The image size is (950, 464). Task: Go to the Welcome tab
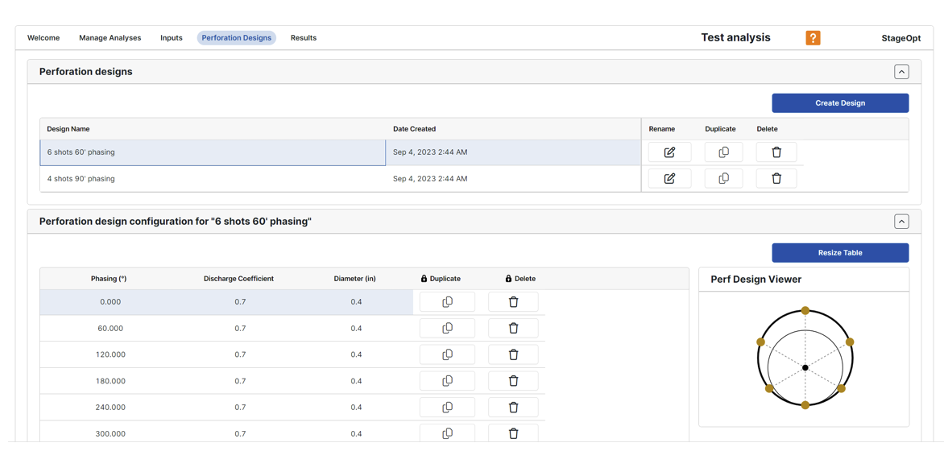pos(44,38)
